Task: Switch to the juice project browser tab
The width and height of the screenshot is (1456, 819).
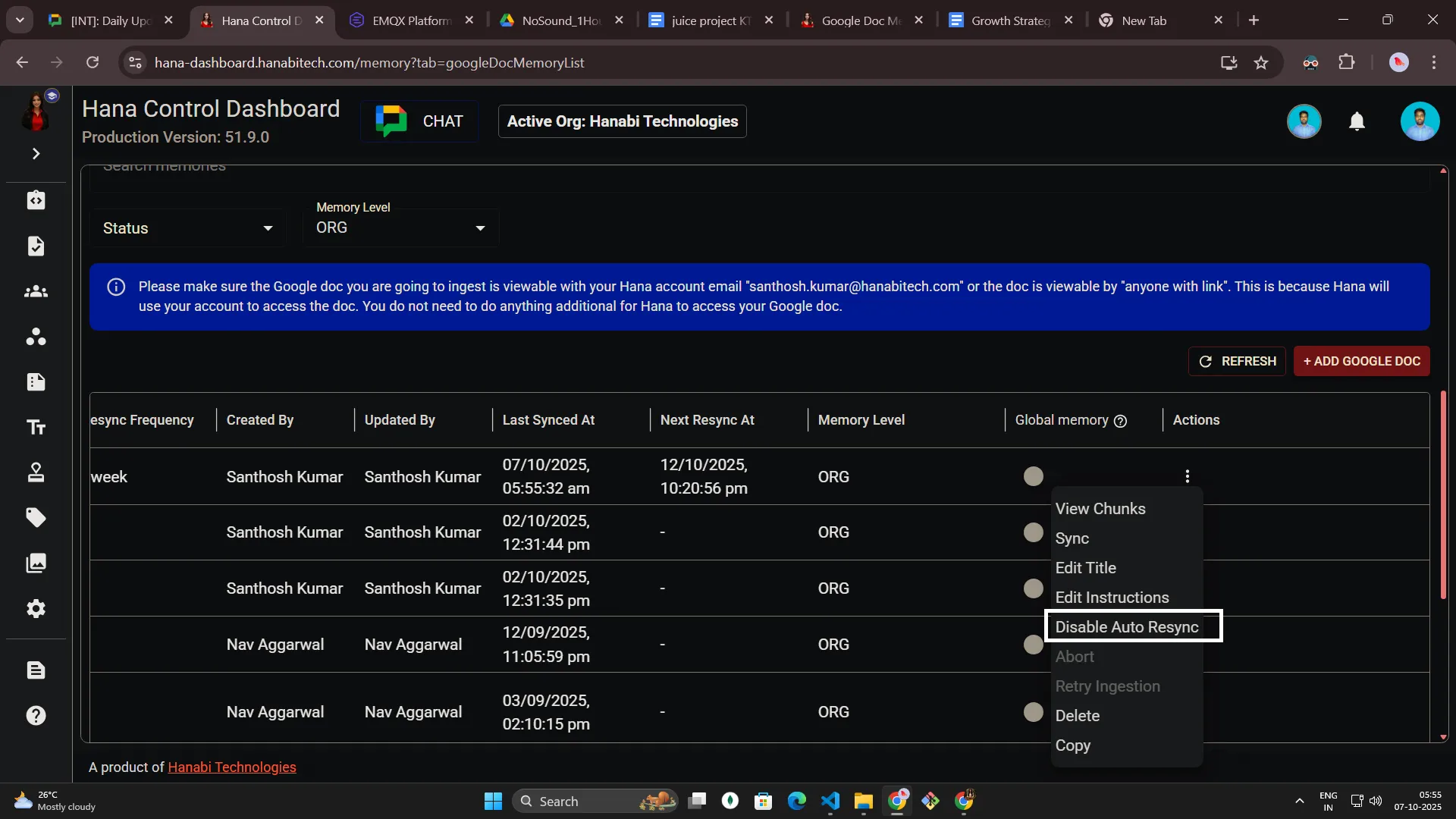Action: coord(705,20)
